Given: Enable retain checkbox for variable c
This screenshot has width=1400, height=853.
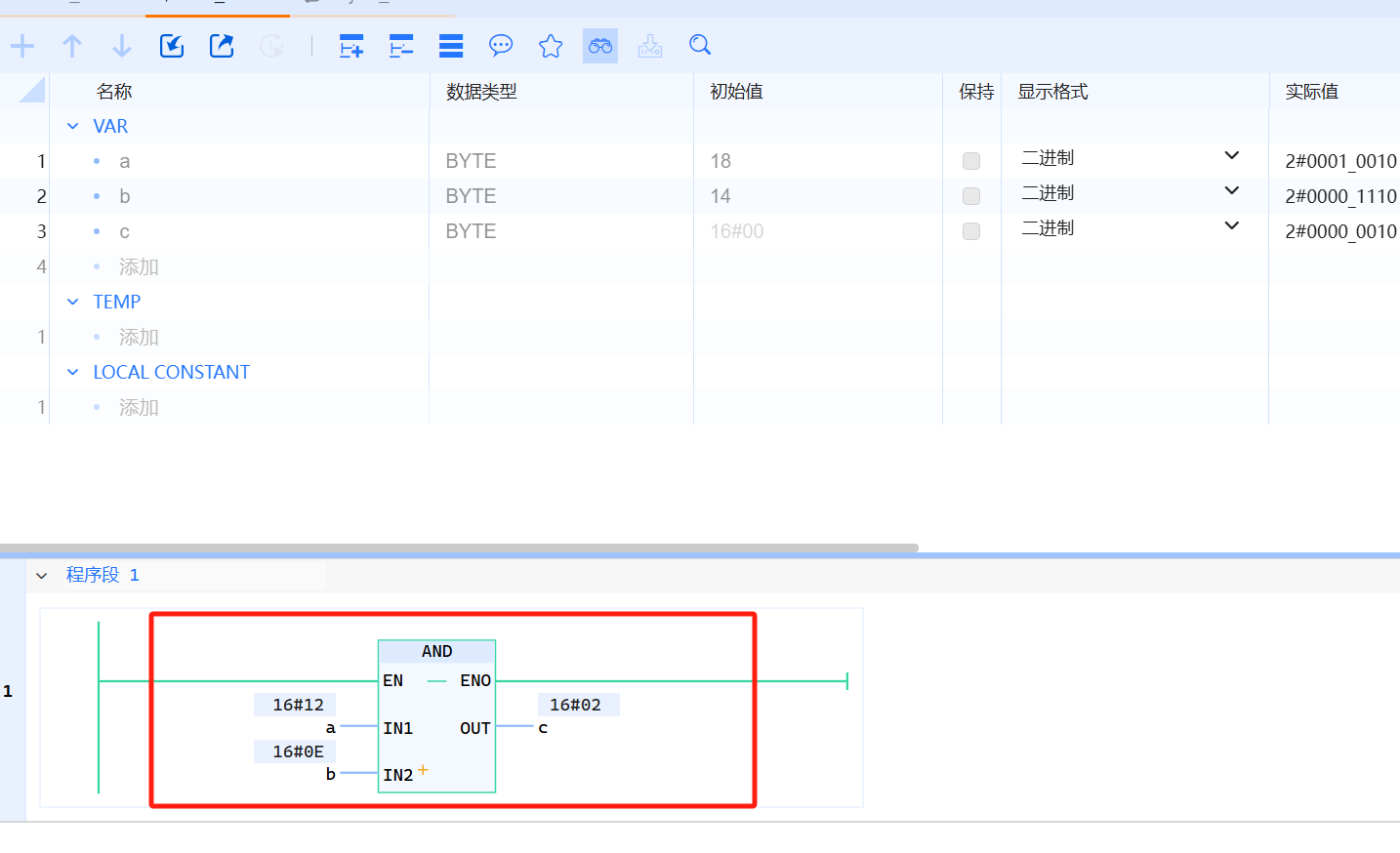Looking at the screenshot, I should tap(971, 231).
